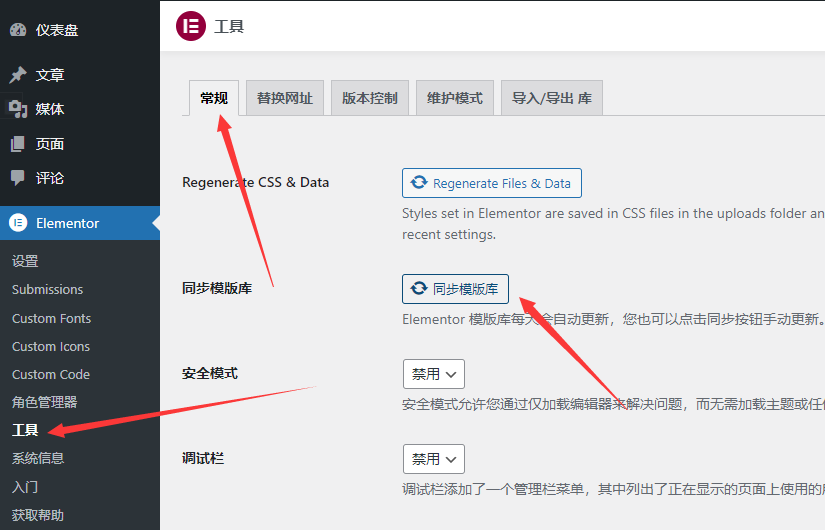
Task: Click the Elementor logo in the page header
Action: [x=191, y=26]
